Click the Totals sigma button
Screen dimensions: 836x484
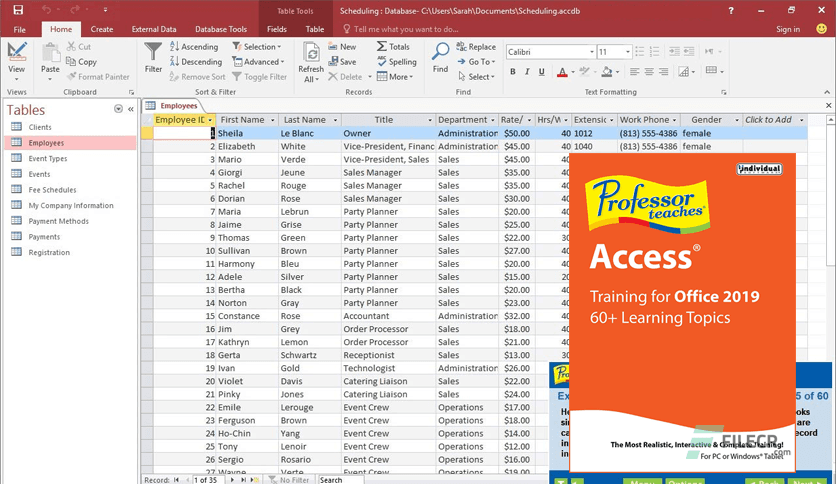pos(393,47)
